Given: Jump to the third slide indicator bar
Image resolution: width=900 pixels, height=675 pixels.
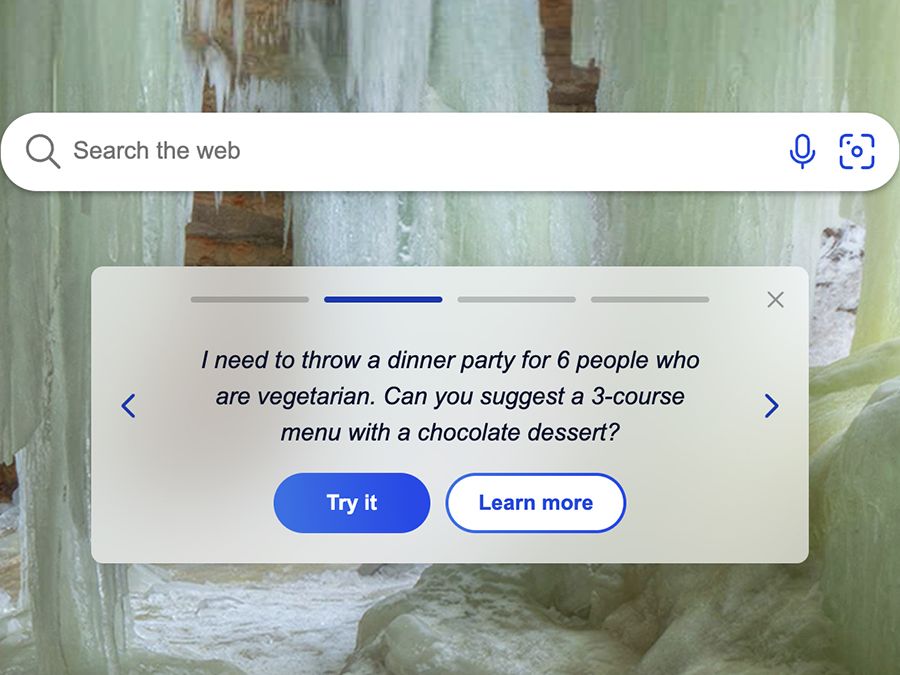Looking at the screenshot, I should pyautogui.click(x=517, y=300).
